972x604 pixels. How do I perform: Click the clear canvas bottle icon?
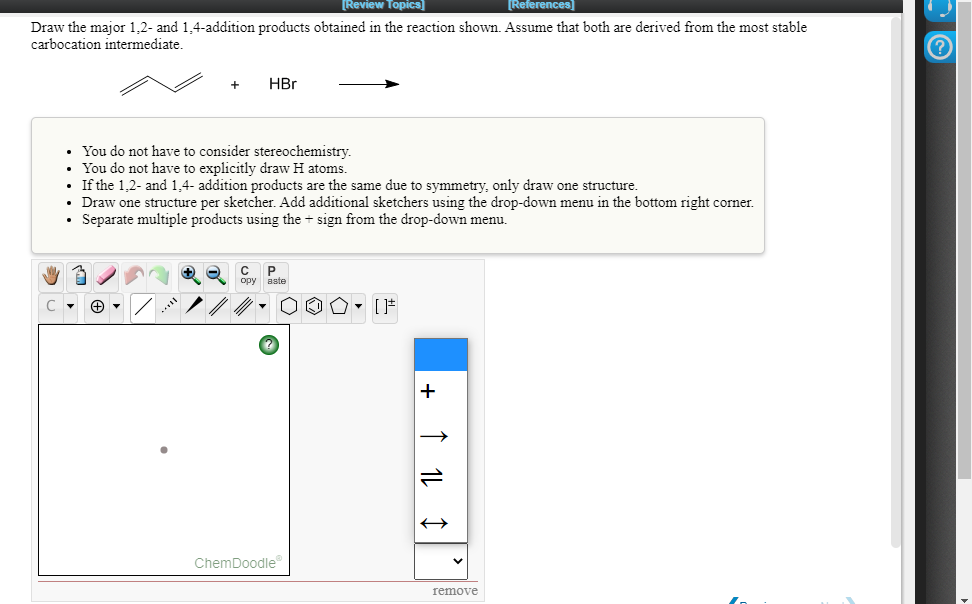[x=79, y=275]
